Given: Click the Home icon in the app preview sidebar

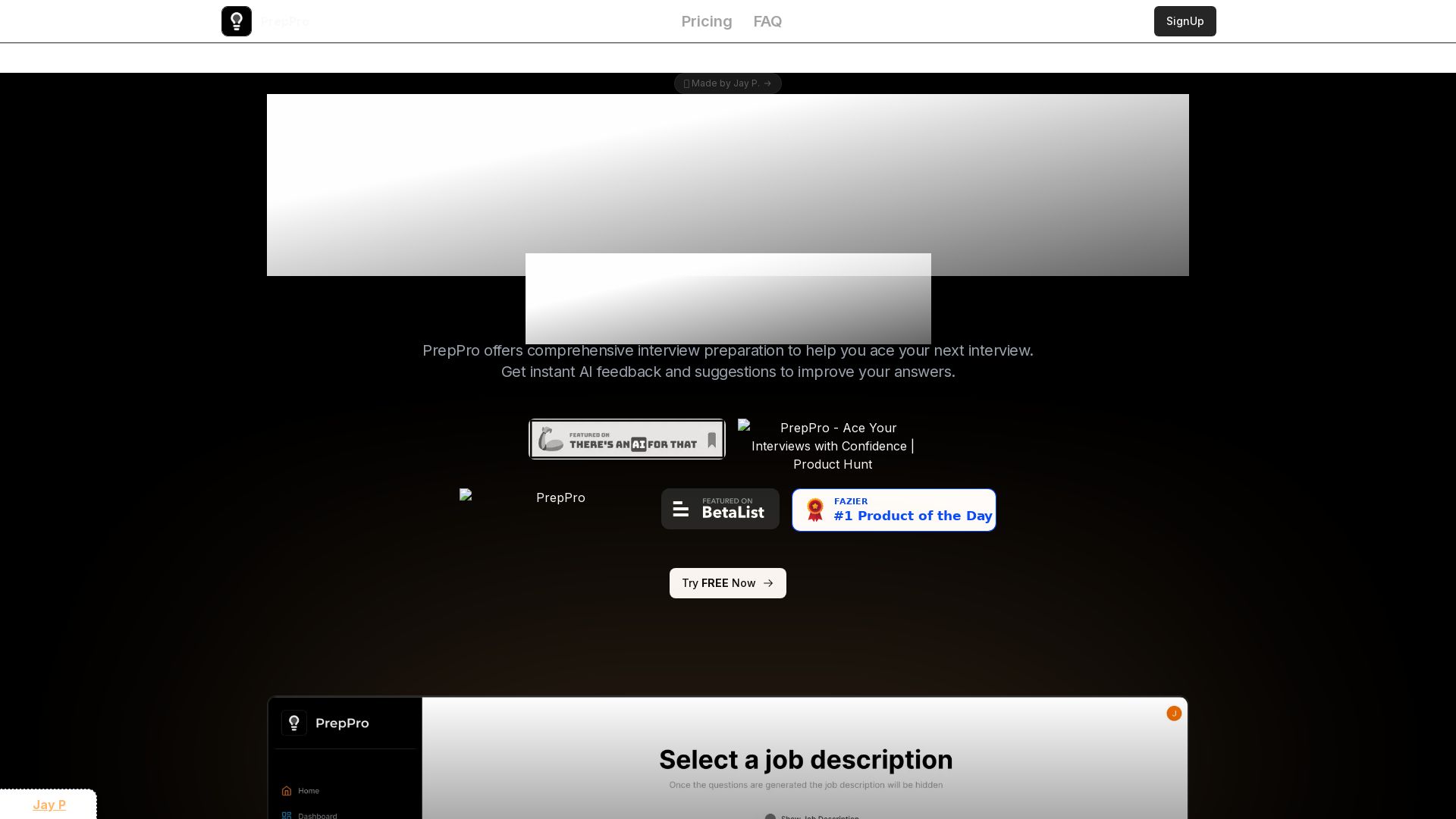Looking at the screenshot, I should click(x=287, y=791).
